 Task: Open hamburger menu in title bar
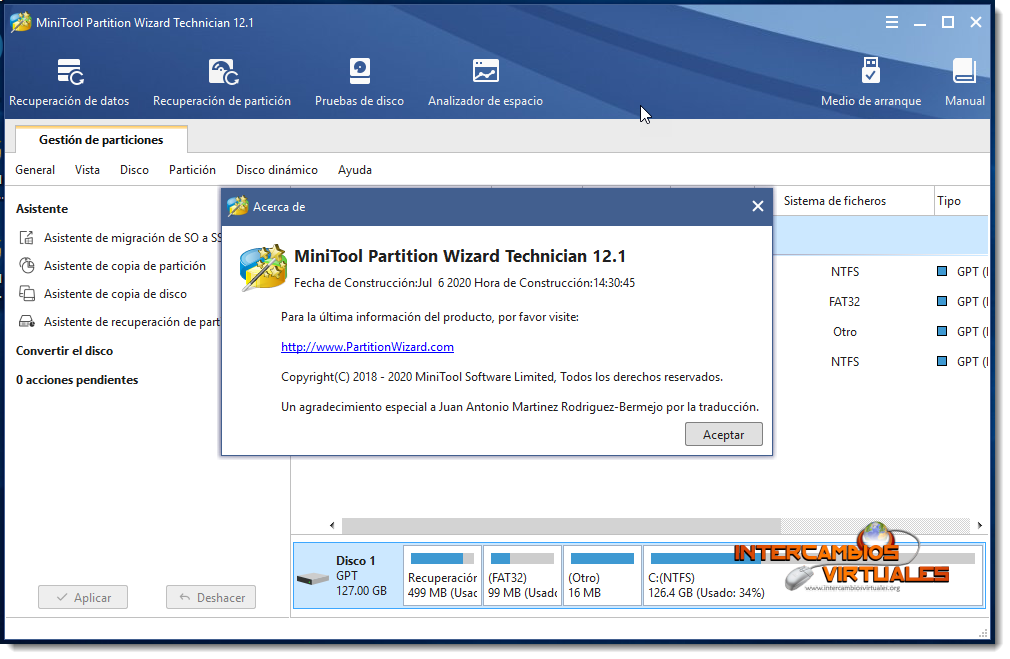(x=891, y=23)
